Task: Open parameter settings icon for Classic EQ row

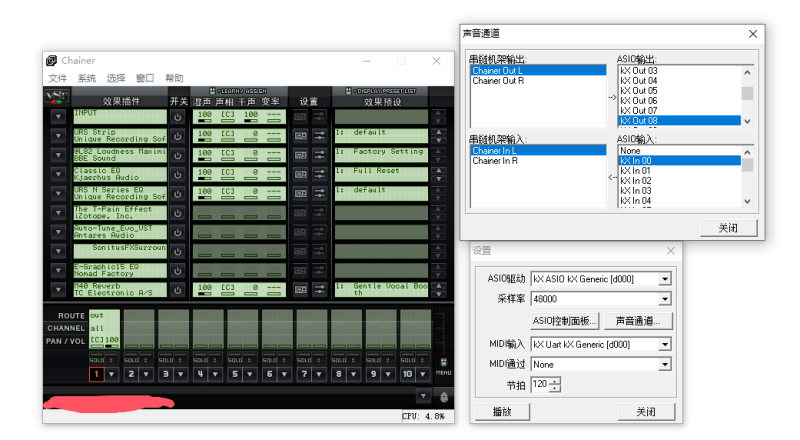Action: [319, 174]
